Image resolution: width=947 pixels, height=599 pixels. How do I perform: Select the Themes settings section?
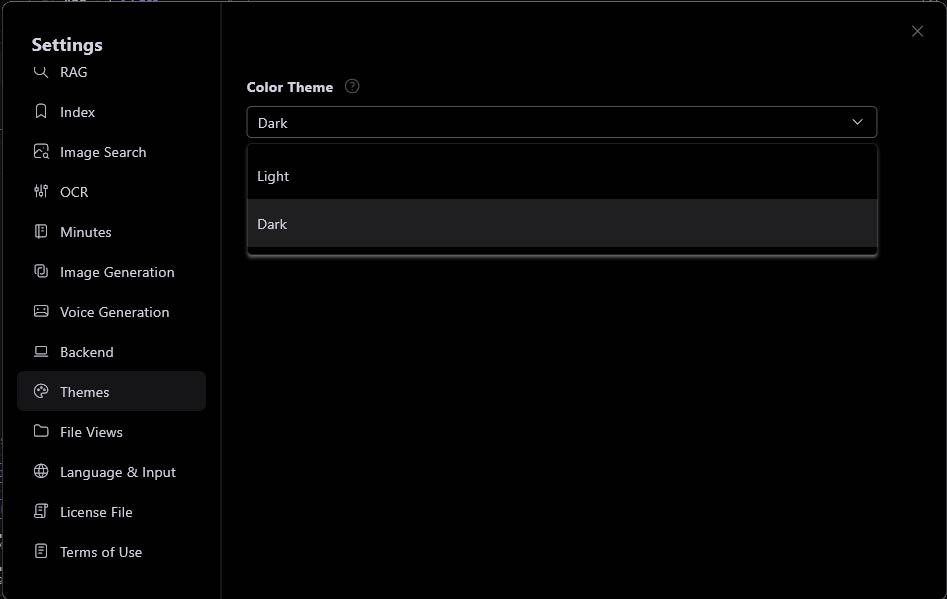[111, 391]
